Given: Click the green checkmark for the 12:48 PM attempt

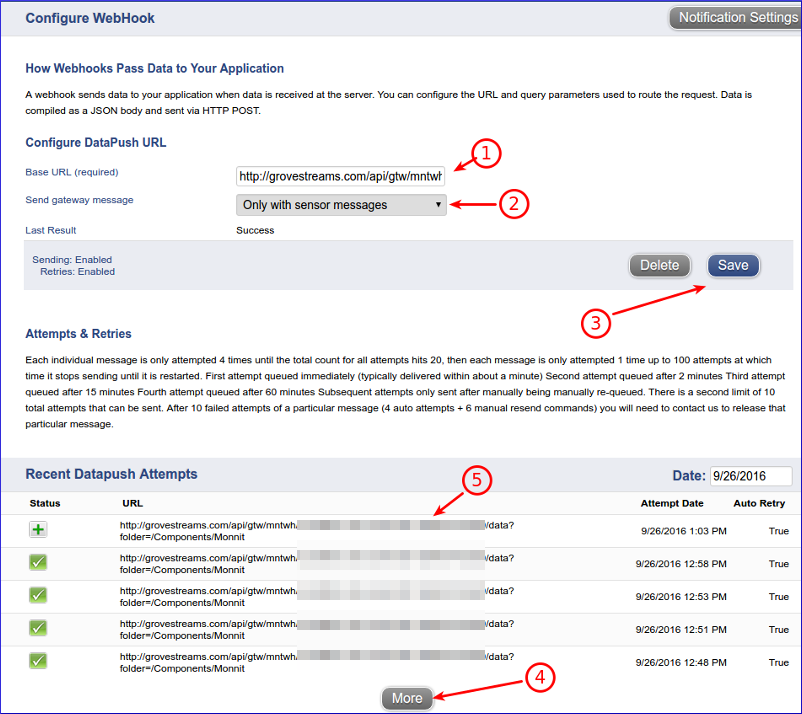Looking at the screenshot, I should 38,661.
